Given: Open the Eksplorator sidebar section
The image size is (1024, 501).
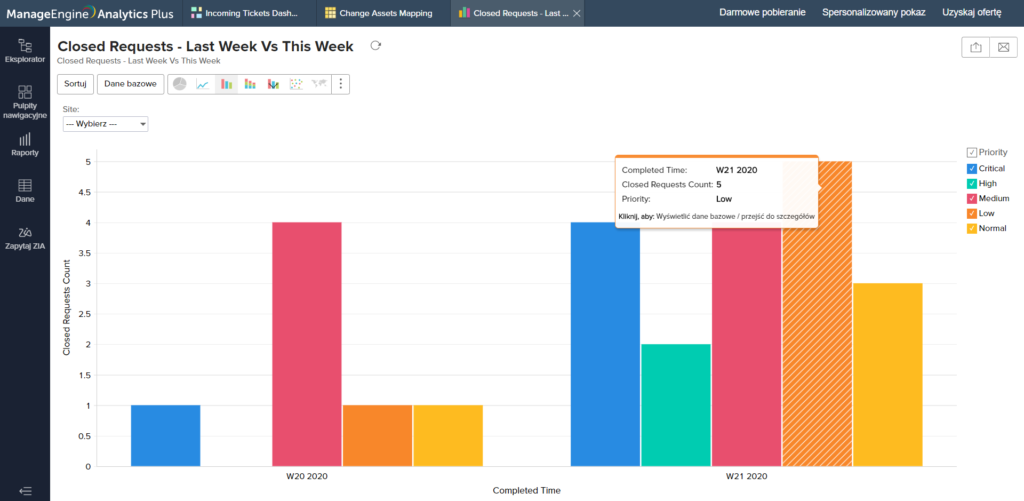Looking at the screenshot, I should (x=25, y=51).
